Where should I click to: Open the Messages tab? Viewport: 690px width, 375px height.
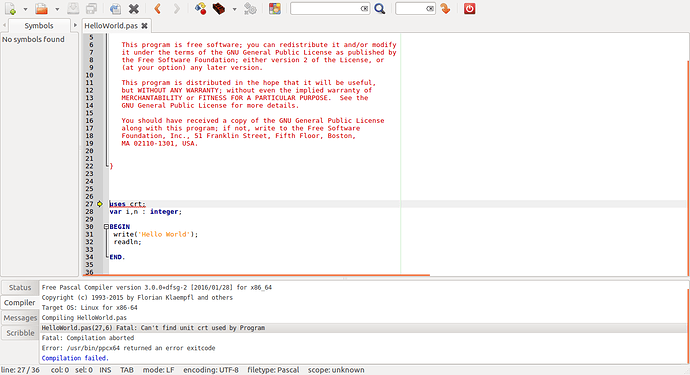(20, 317)
